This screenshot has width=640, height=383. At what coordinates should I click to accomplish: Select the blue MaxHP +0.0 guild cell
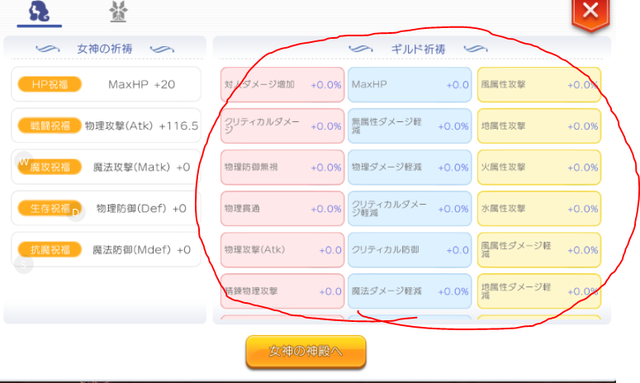[410, 85]
